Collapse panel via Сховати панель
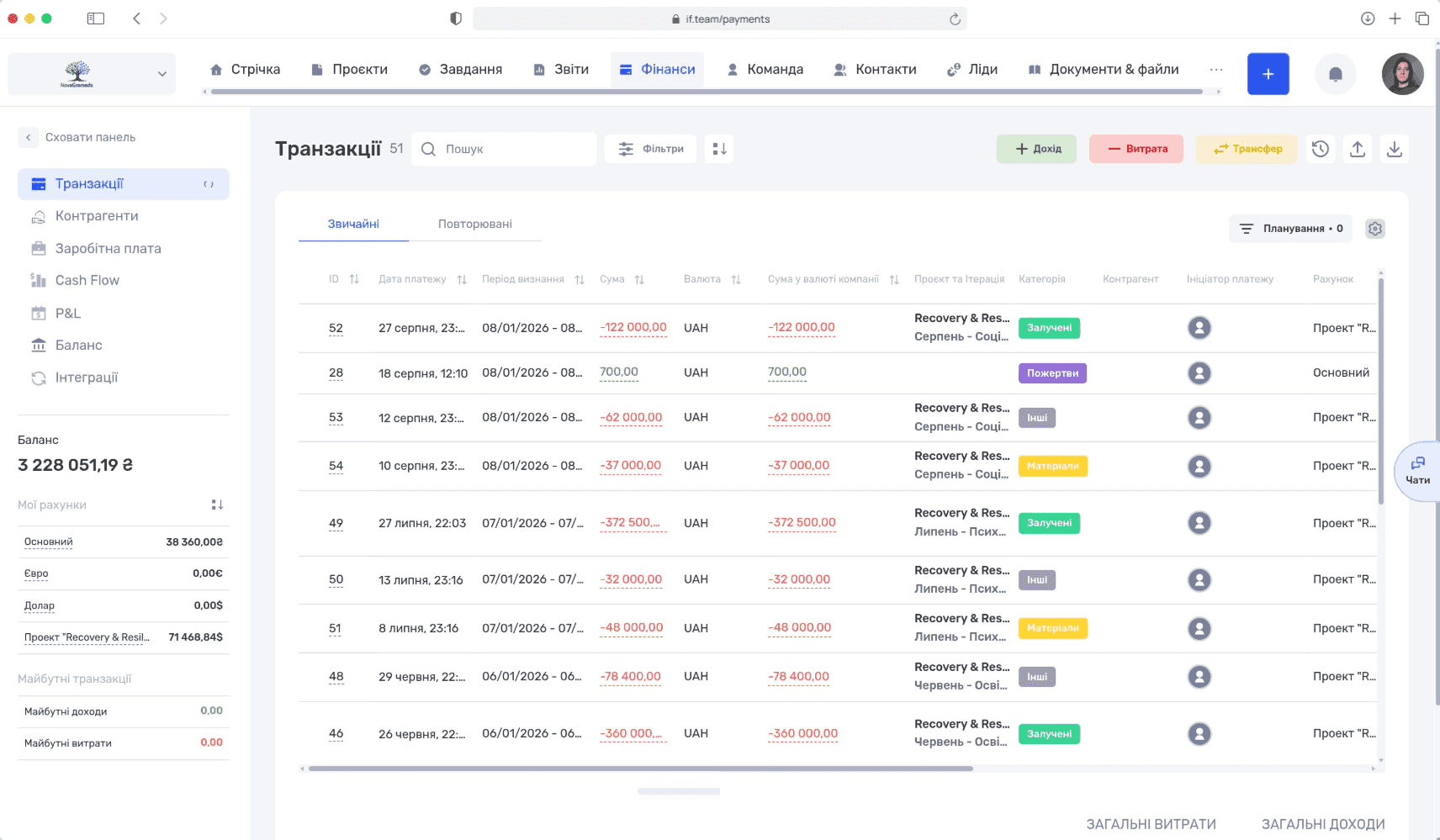Screen dimensions: 1440x840 tap(77, 137)
